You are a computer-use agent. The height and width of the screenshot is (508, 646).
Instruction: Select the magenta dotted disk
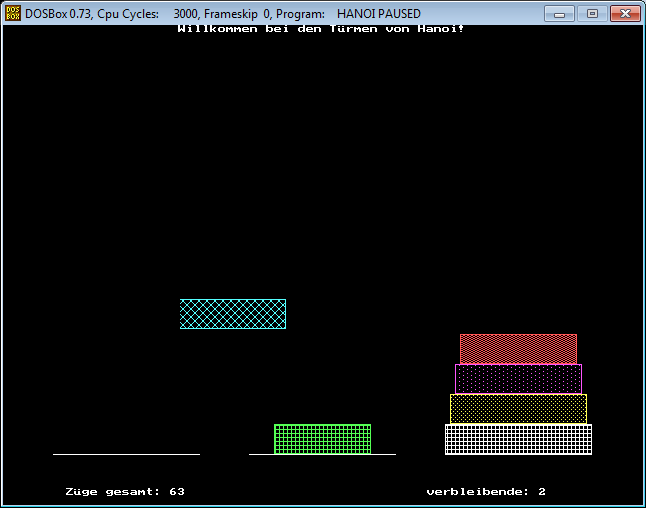pyautogui.click(x=518, y=379)
